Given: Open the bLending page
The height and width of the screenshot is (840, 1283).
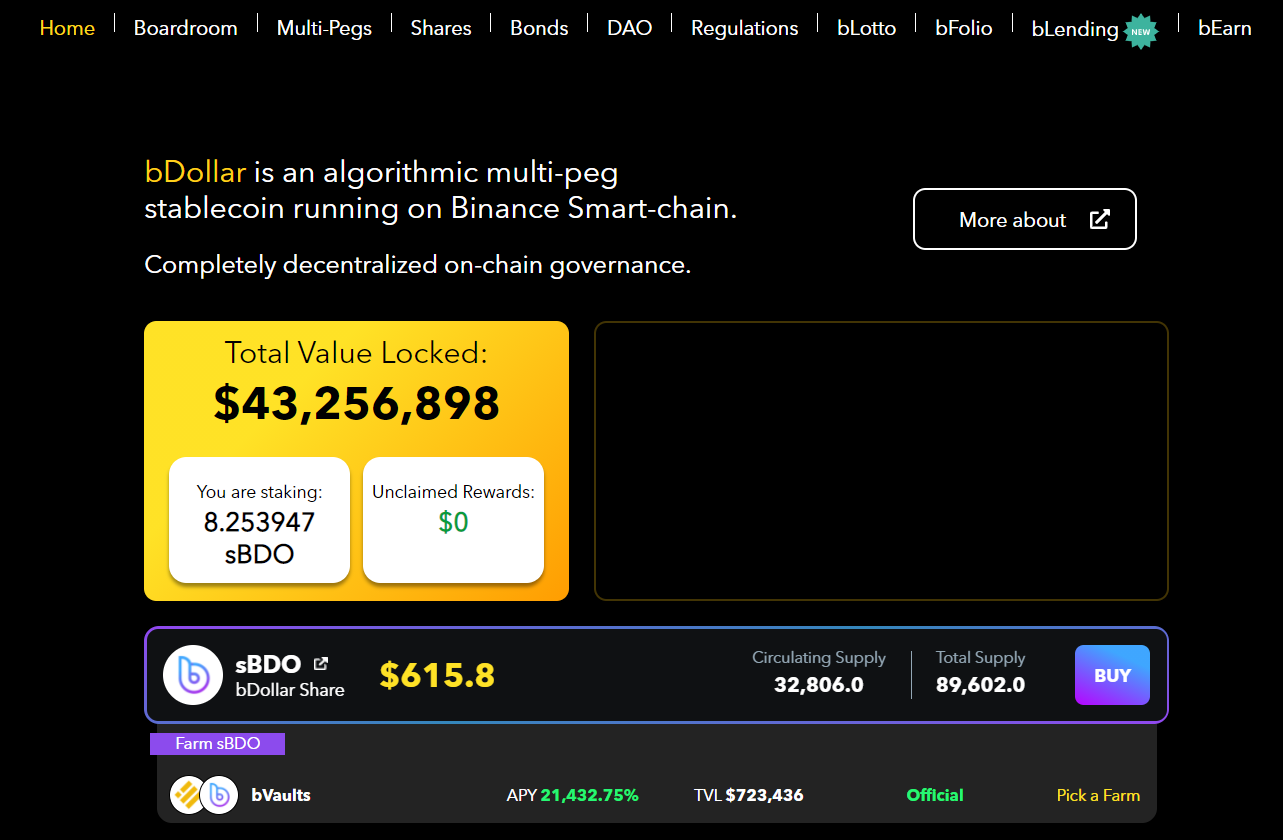Looking at the screenshot, I should pos(1075,29).
